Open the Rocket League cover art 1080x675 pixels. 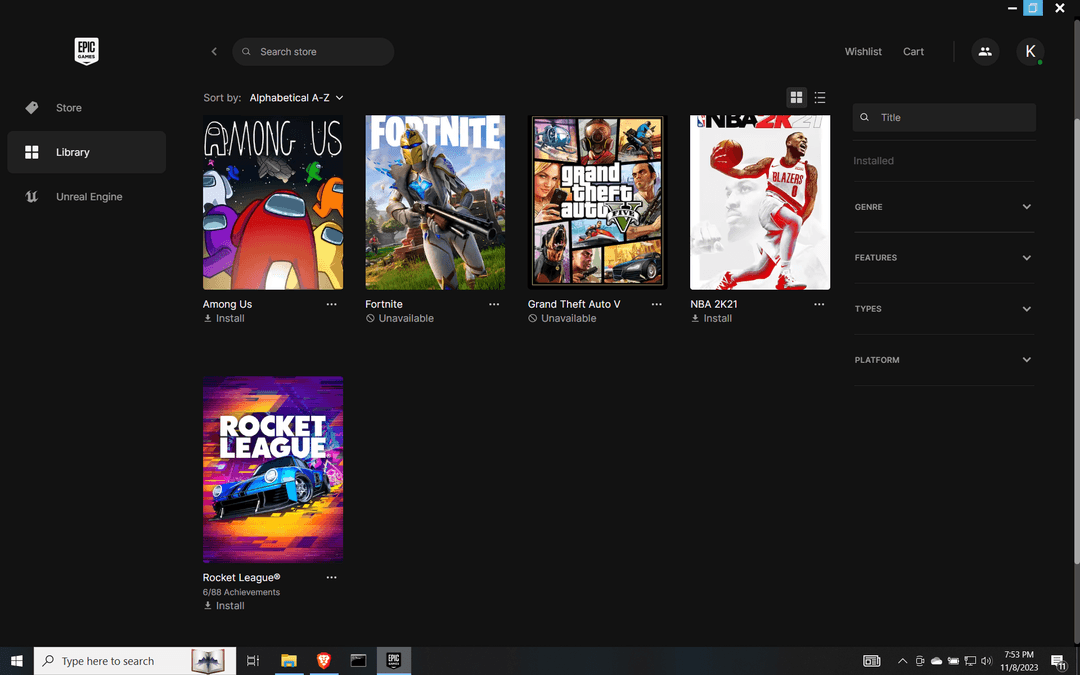[273, 470]
